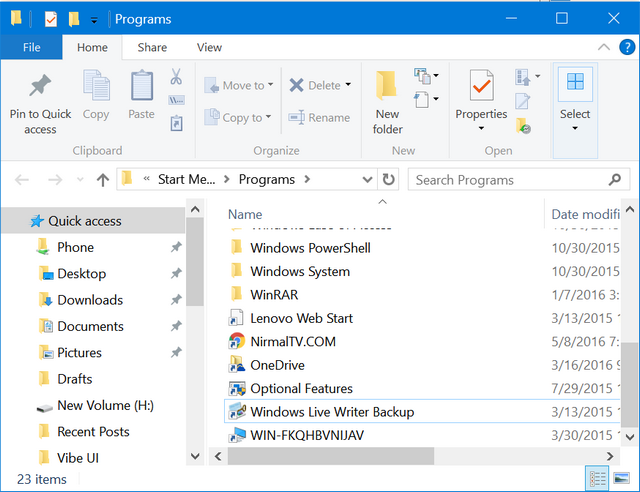Switch to the View ribbon tab
The width and height of the screenshot is (640, 492).
pos(209,47)
